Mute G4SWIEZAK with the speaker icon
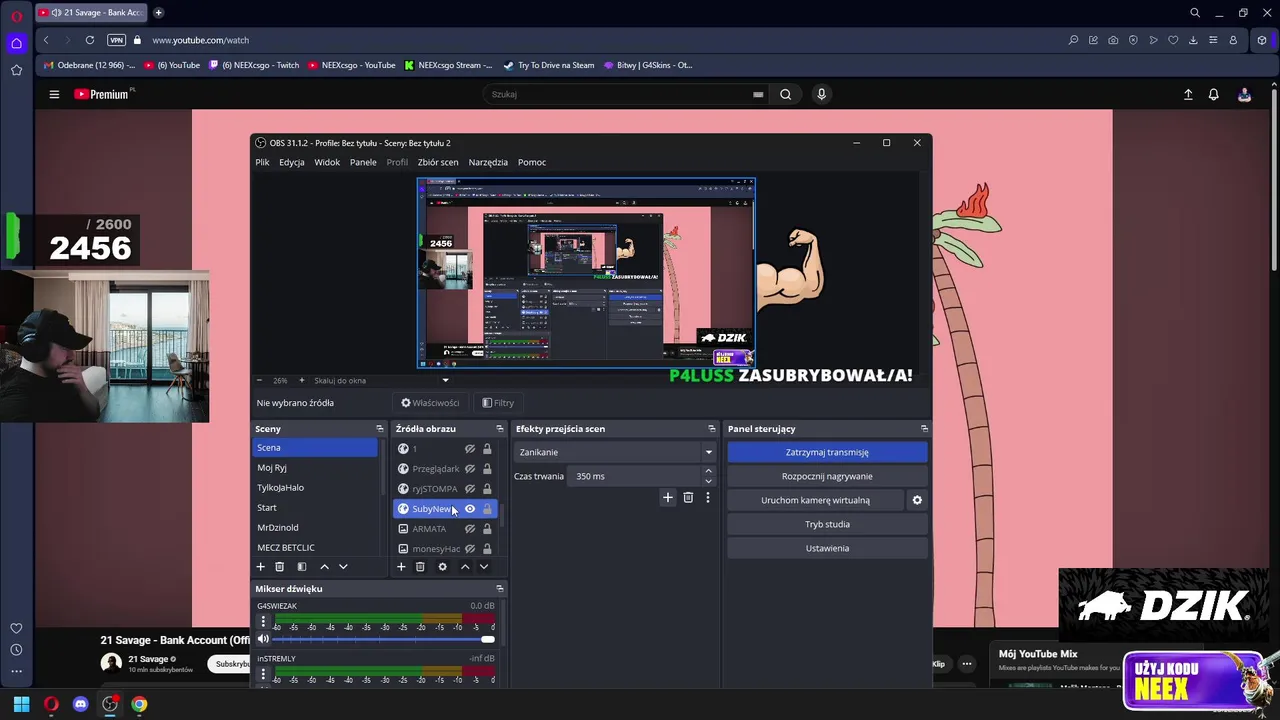Viewport: 1280px width, 720px height. [x=263, y=639]
